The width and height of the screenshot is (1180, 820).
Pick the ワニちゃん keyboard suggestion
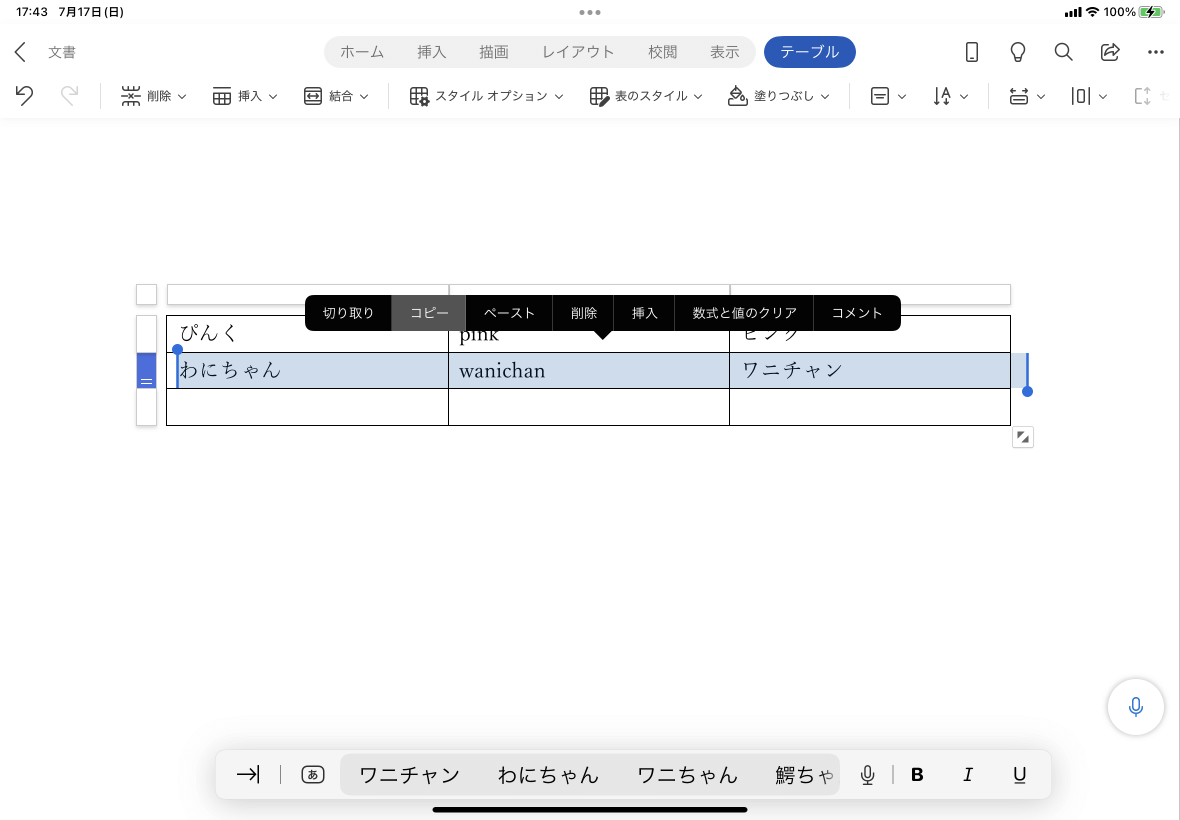point(687,775)
